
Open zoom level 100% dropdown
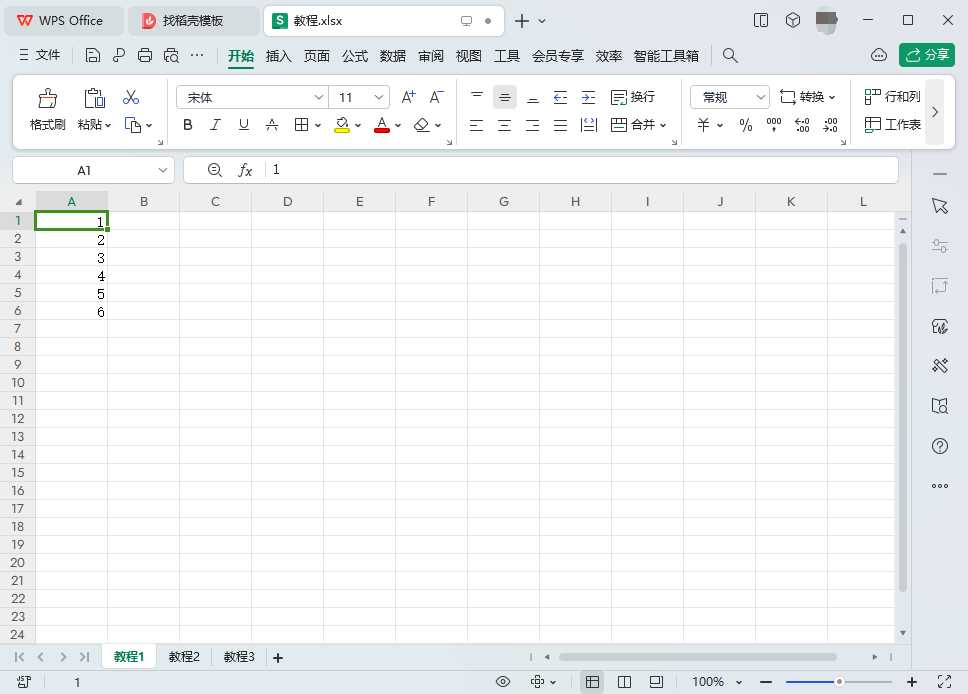(739, 682)
